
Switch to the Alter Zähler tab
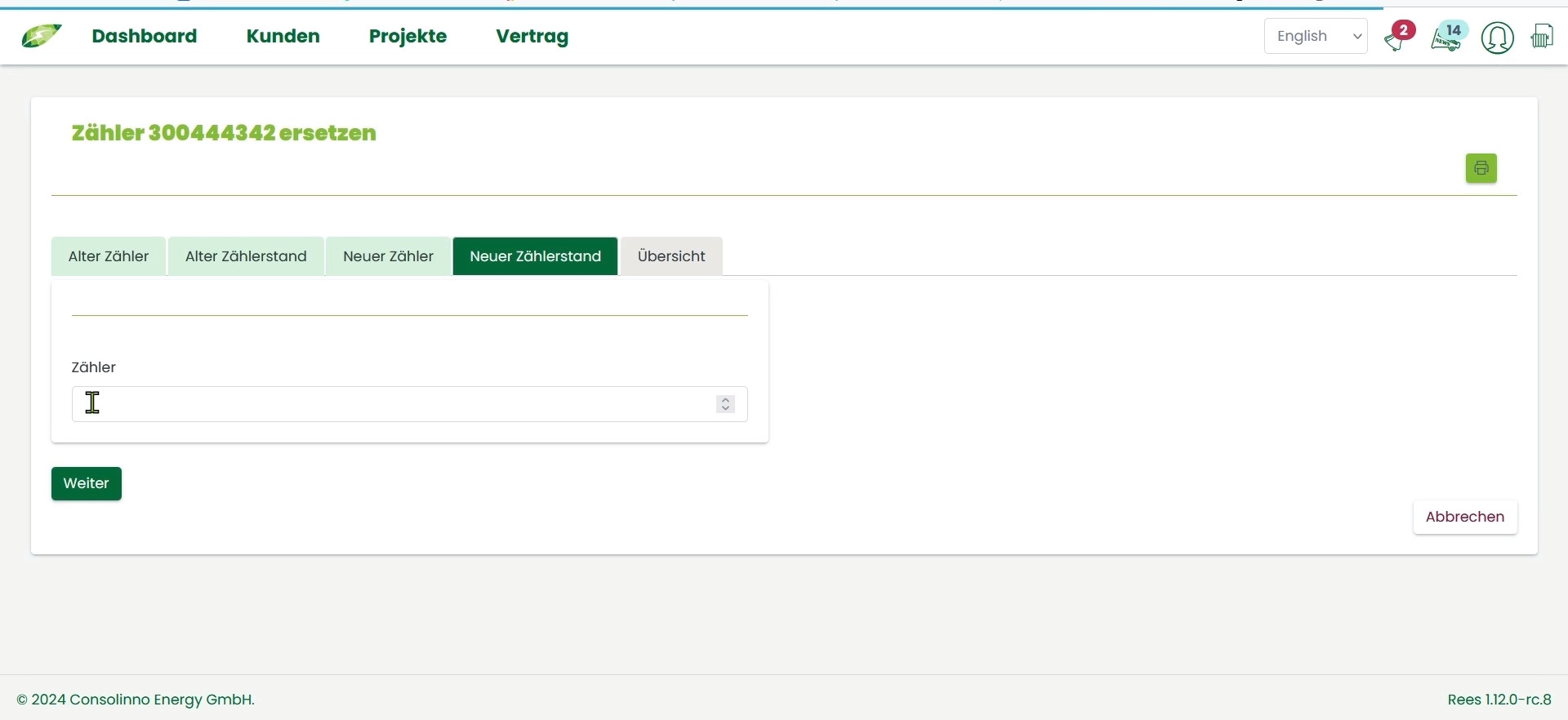coord(109,256)
